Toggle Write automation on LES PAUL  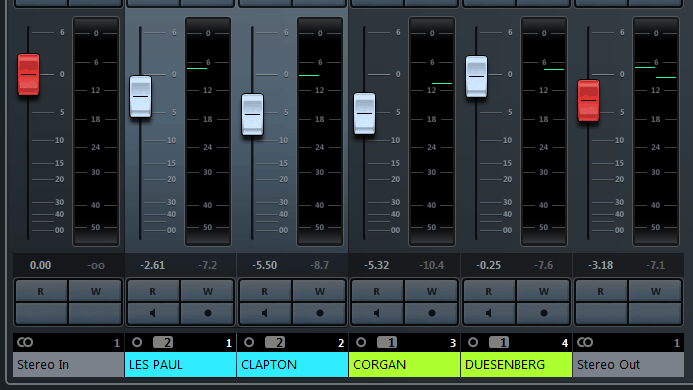pyautogui.click(x=208, y=291)
